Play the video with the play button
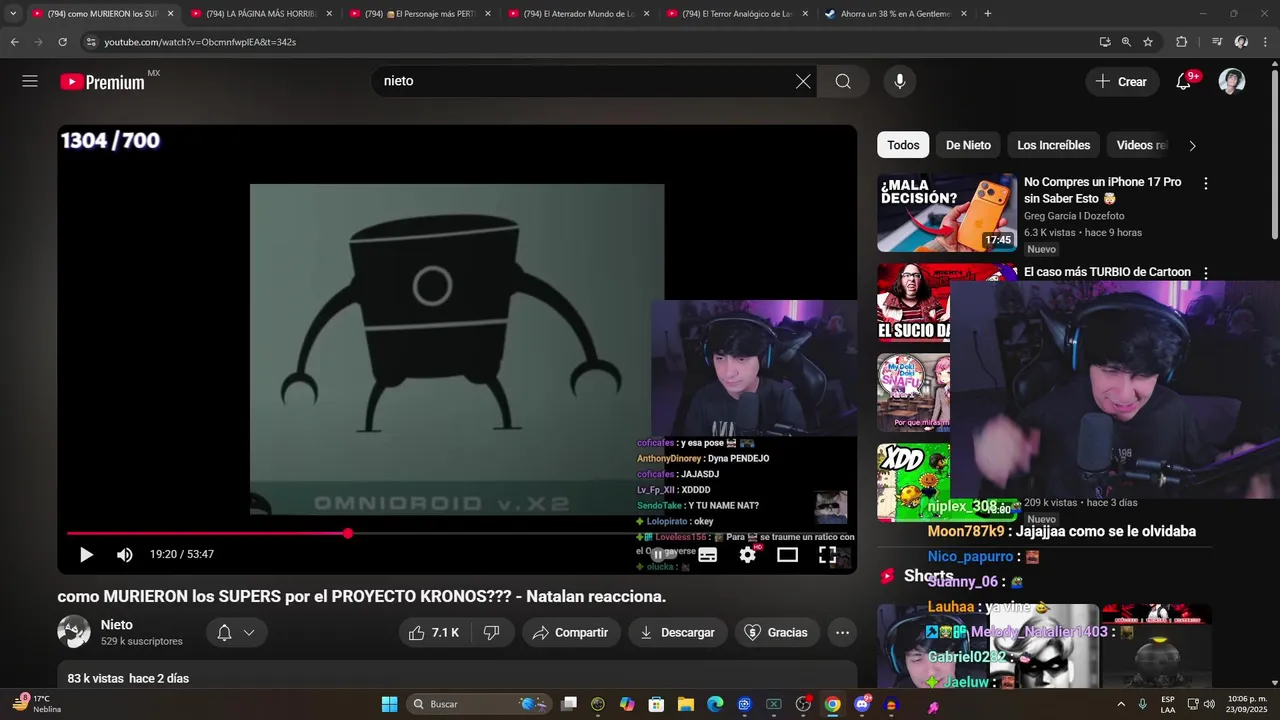Viewport: 1280px width, 720px height. click(x=86, y=554)
